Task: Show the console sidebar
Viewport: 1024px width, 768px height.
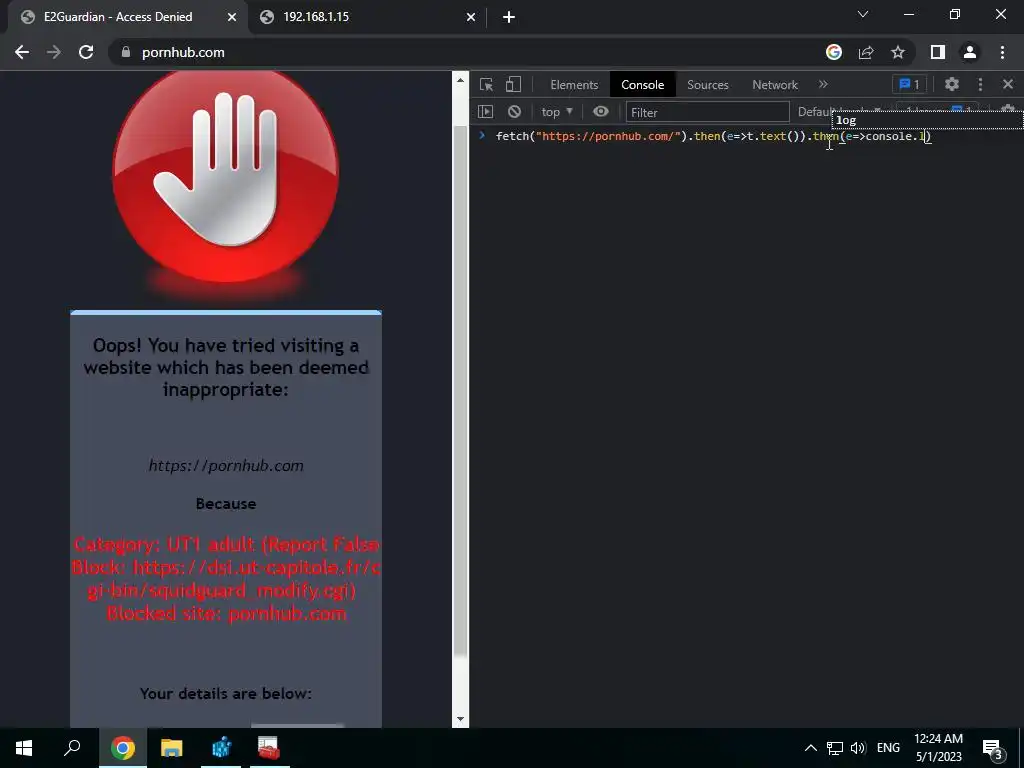Action: click(485, 112)
